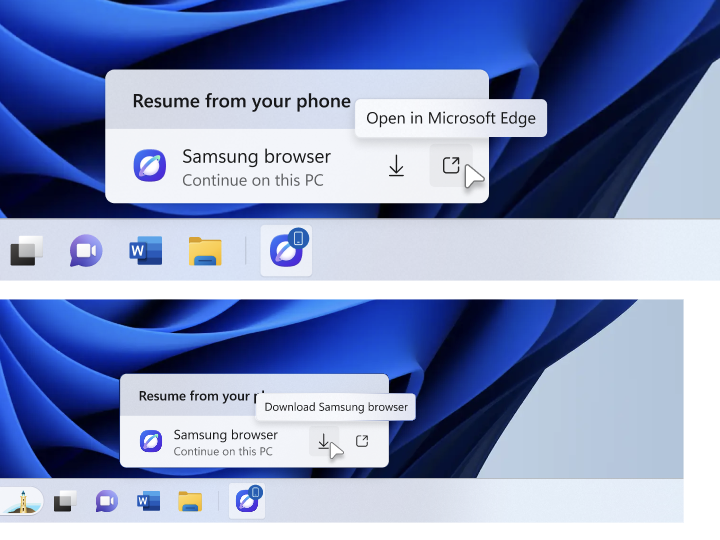Click the large 'Resume from your phone' heading
Screen dimensions: 720x540
pos(242,101)
